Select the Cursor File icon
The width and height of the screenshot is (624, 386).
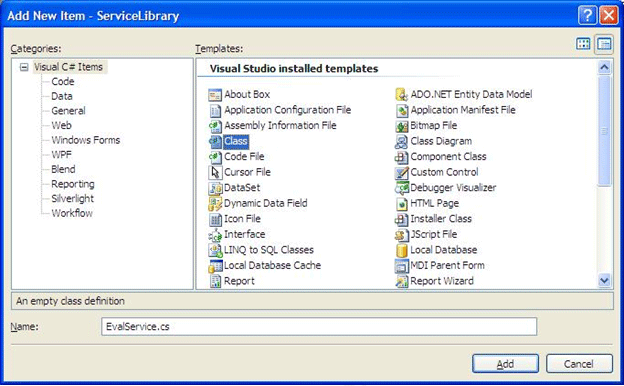pyautogui.click(x=215, y=172)
